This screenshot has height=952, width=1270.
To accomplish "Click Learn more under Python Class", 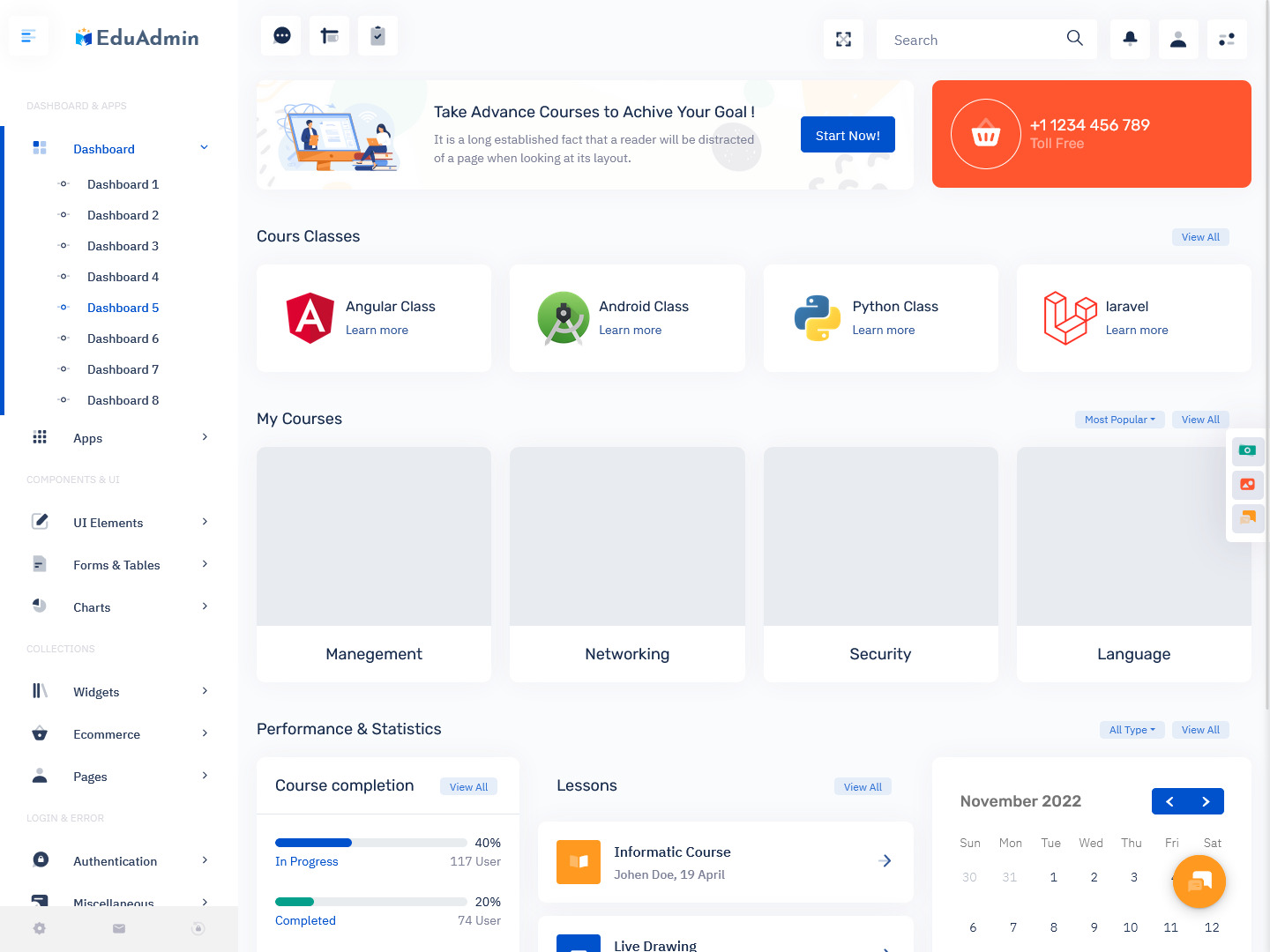I will [x=884, y=330].
